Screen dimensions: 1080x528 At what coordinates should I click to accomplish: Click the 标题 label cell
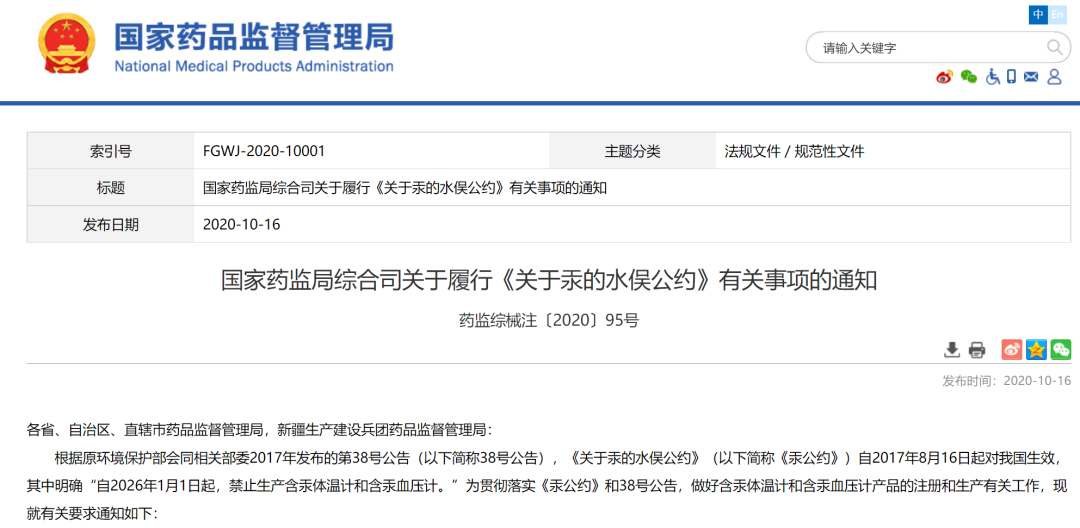coord(110,188)
